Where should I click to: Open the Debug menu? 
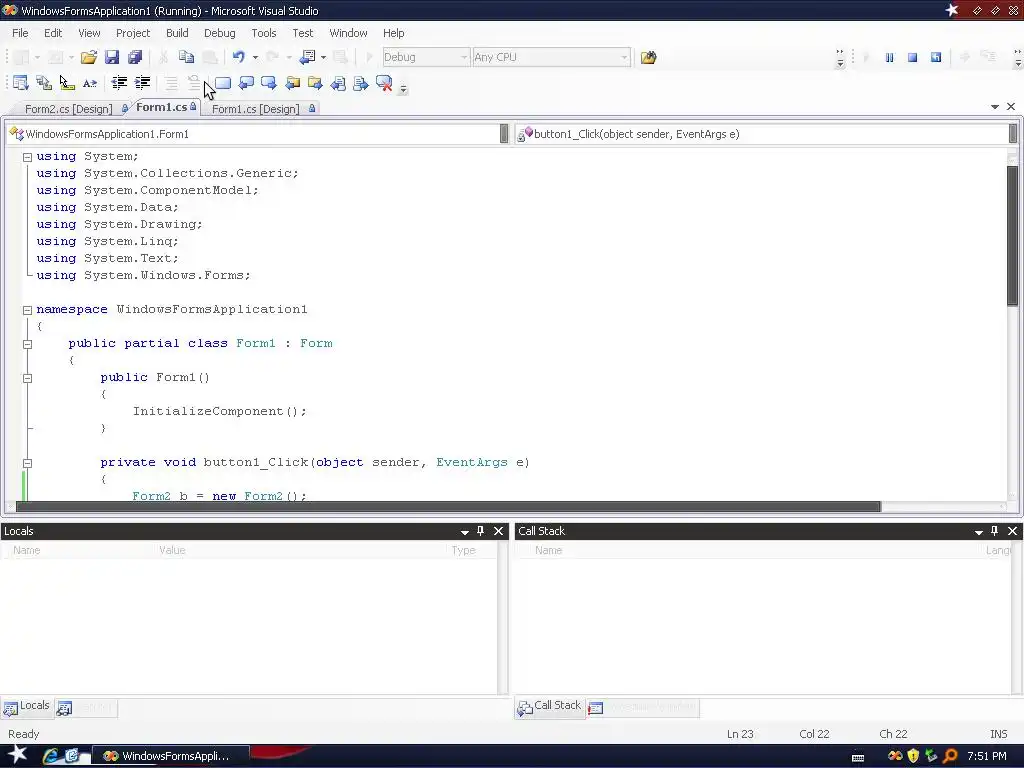(219, 33)
